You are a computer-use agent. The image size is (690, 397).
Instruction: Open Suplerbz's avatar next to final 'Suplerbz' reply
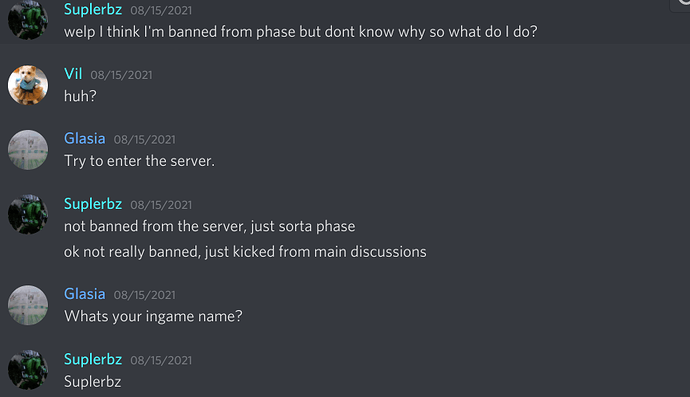(28, 370)
